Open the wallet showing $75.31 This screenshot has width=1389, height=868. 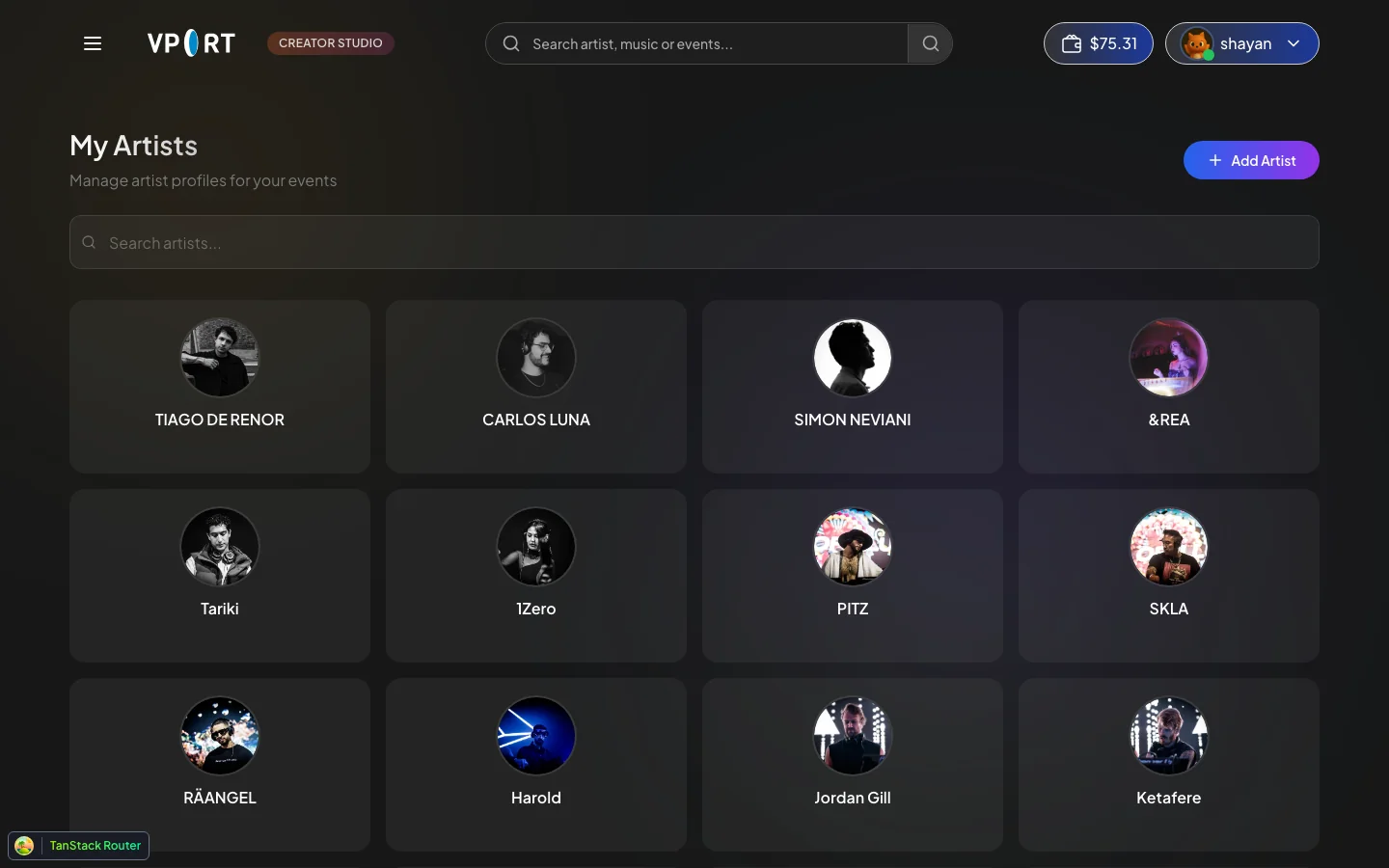1099,43
